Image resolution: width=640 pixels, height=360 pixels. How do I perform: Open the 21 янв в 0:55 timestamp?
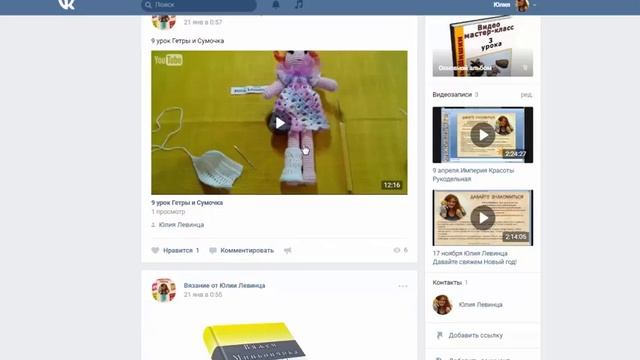[x=203, y=295]
